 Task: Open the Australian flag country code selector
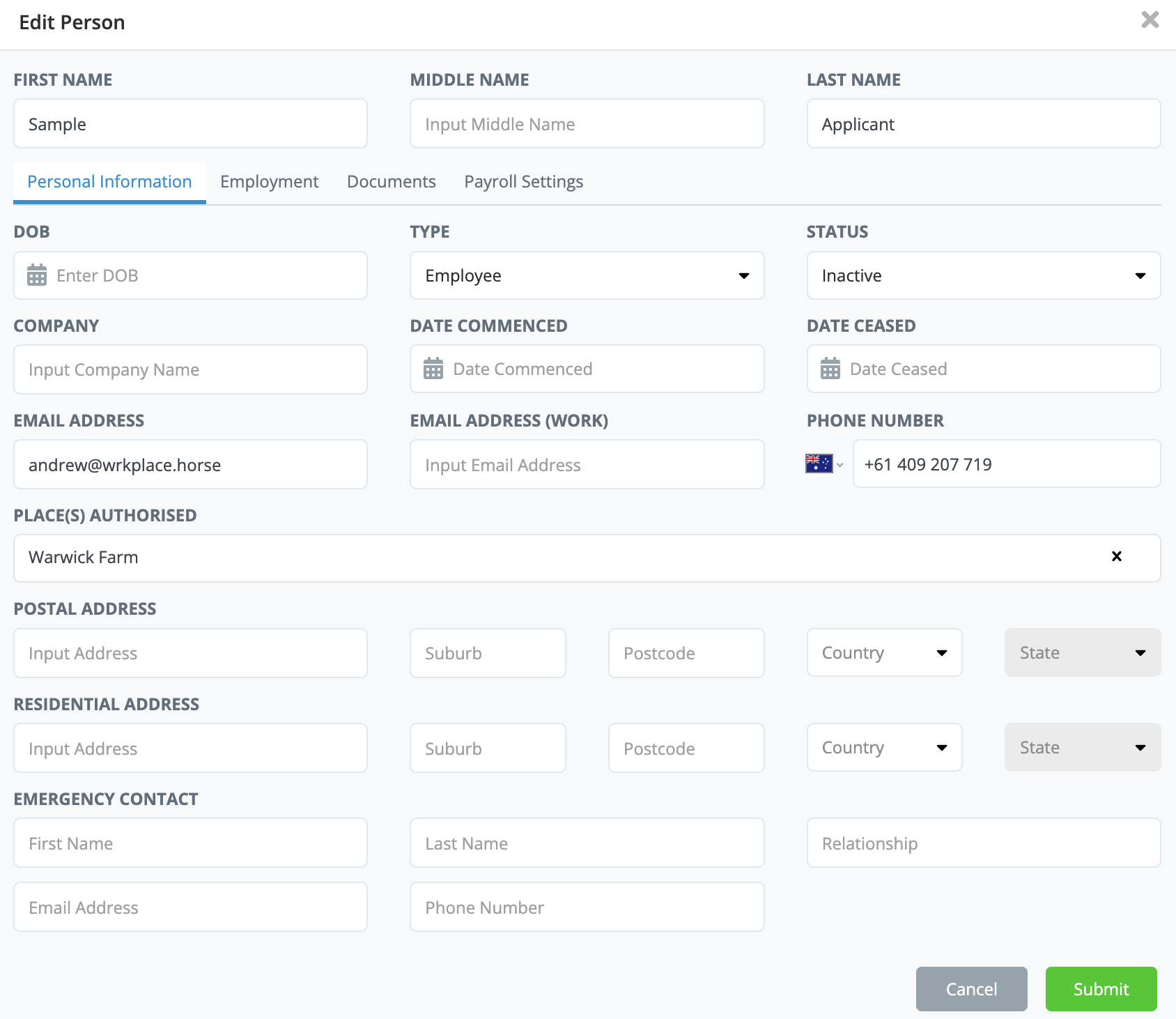[824, 463]
